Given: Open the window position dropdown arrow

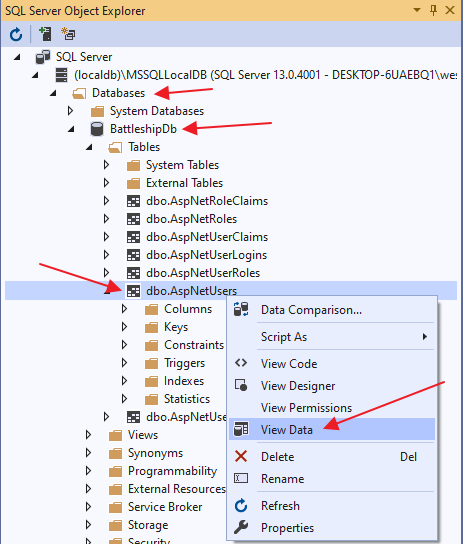Looking at the screenshot, I should 417,10.
